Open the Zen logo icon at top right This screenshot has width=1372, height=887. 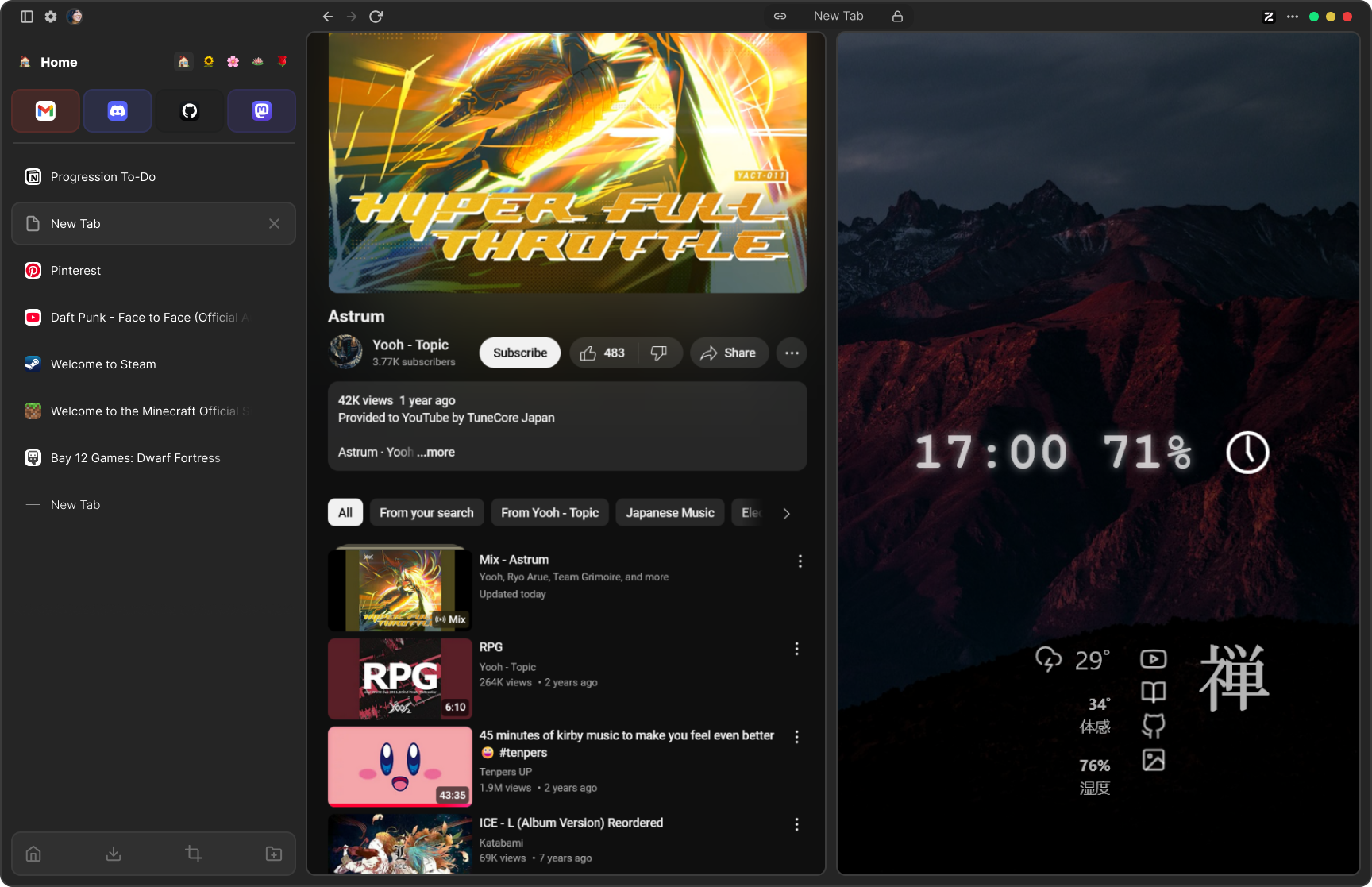pyautogui.click(x=1269, y=17)
